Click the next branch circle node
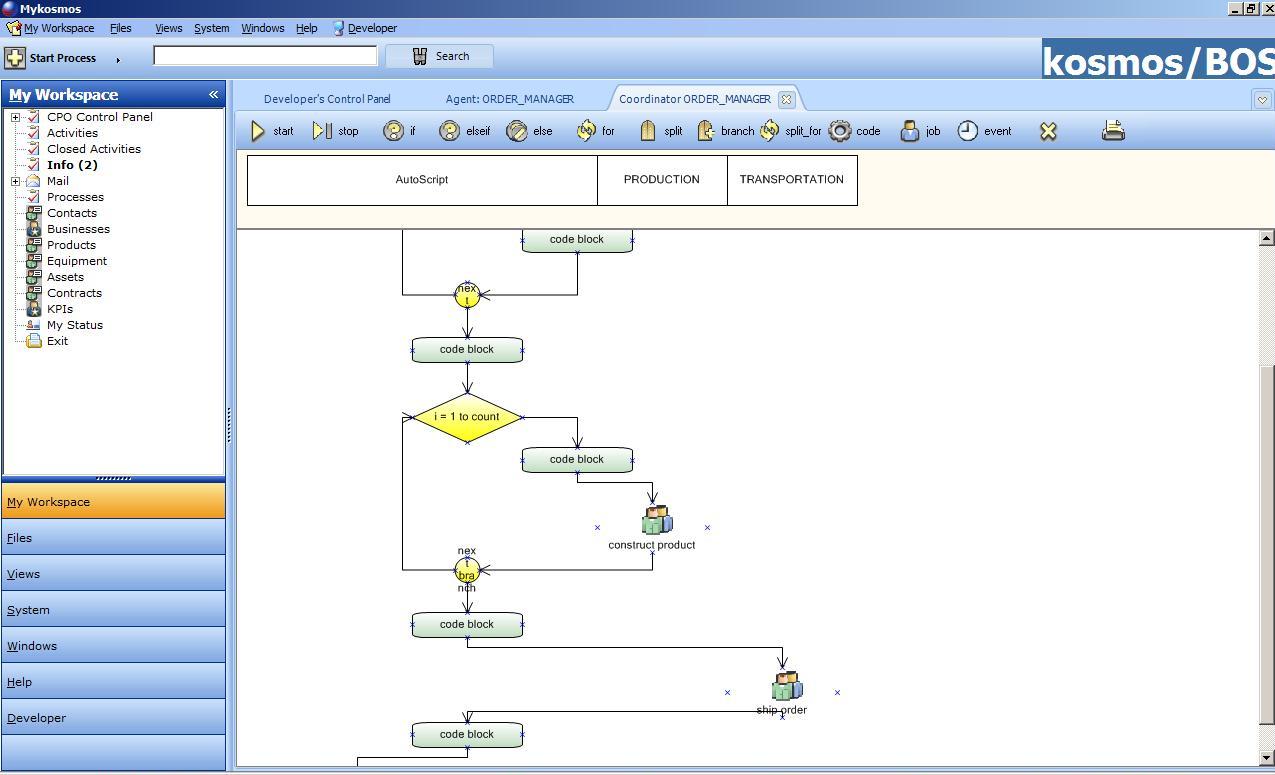Screen dimensions: 1275x775 pos(467,570)
